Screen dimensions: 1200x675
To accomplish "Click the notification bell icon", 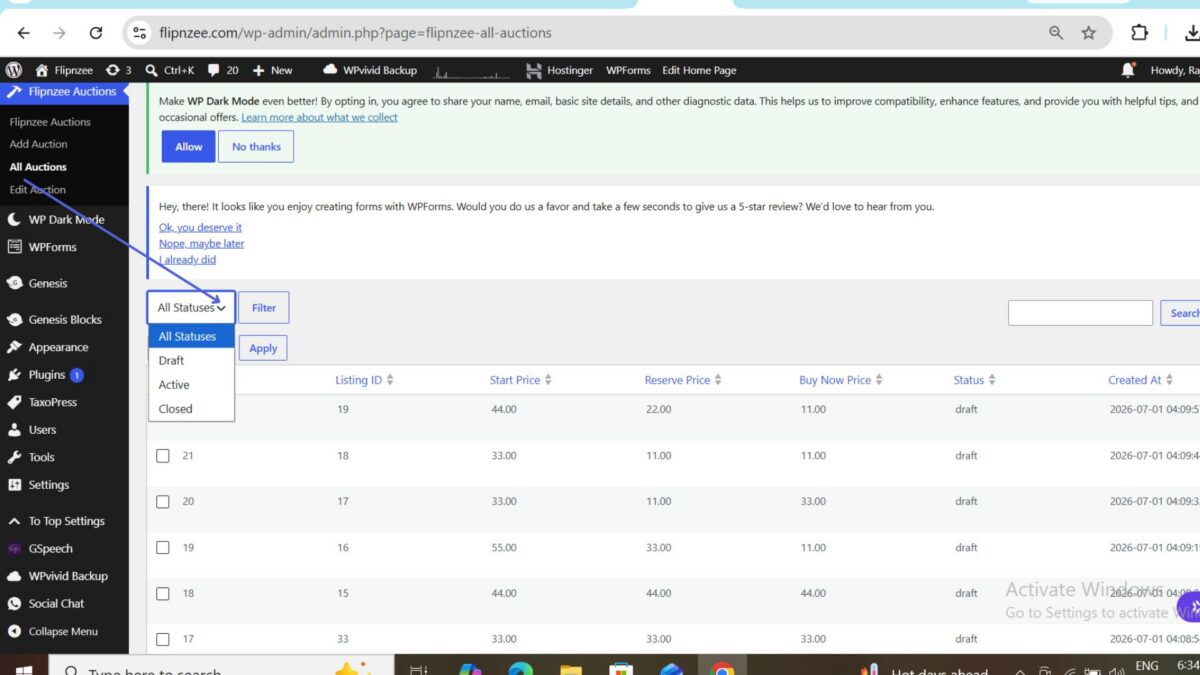I will pos(1128,70).
